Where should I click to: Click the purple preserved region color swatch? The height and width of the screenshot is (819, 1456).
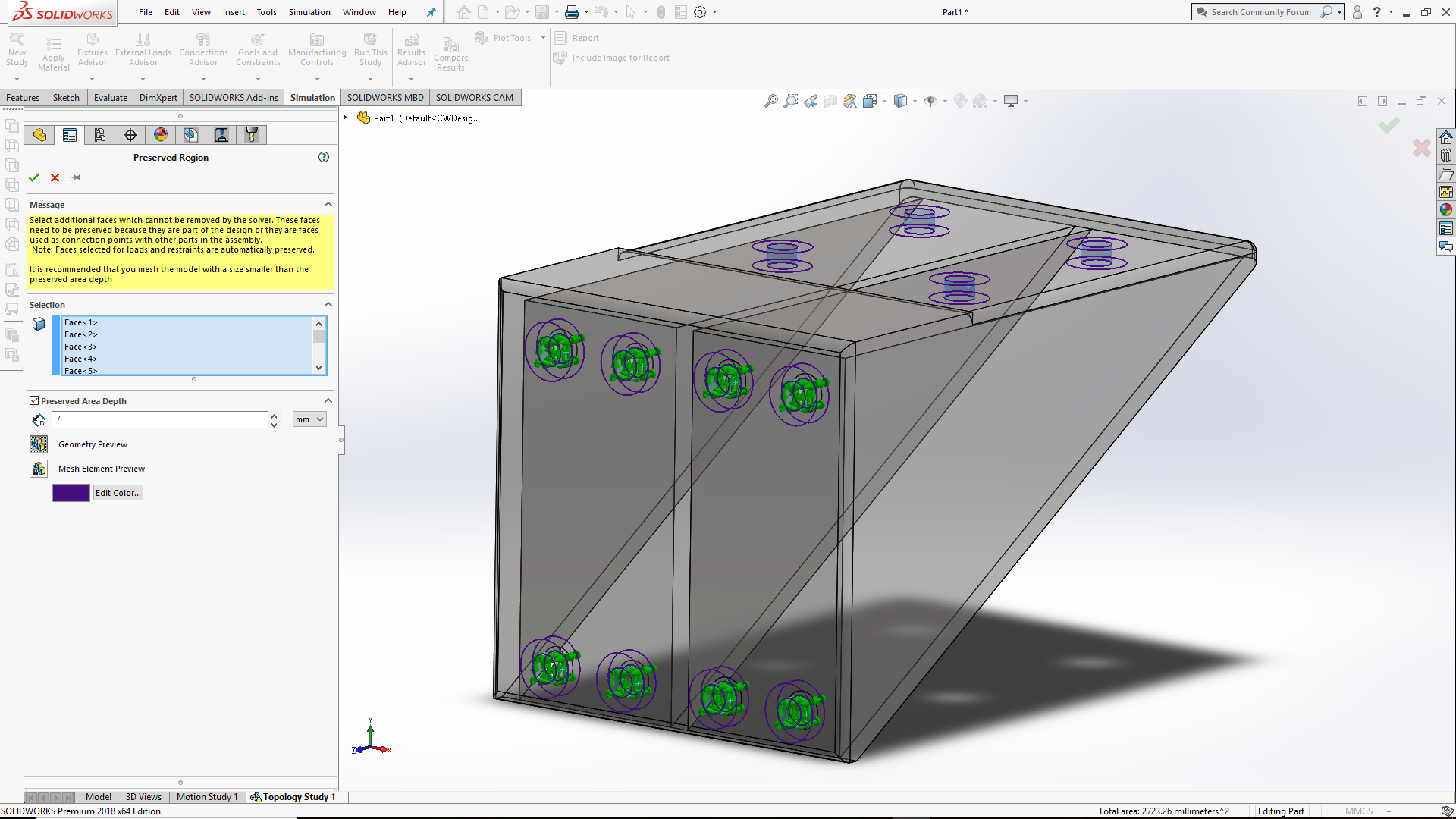tap(71, 493)
